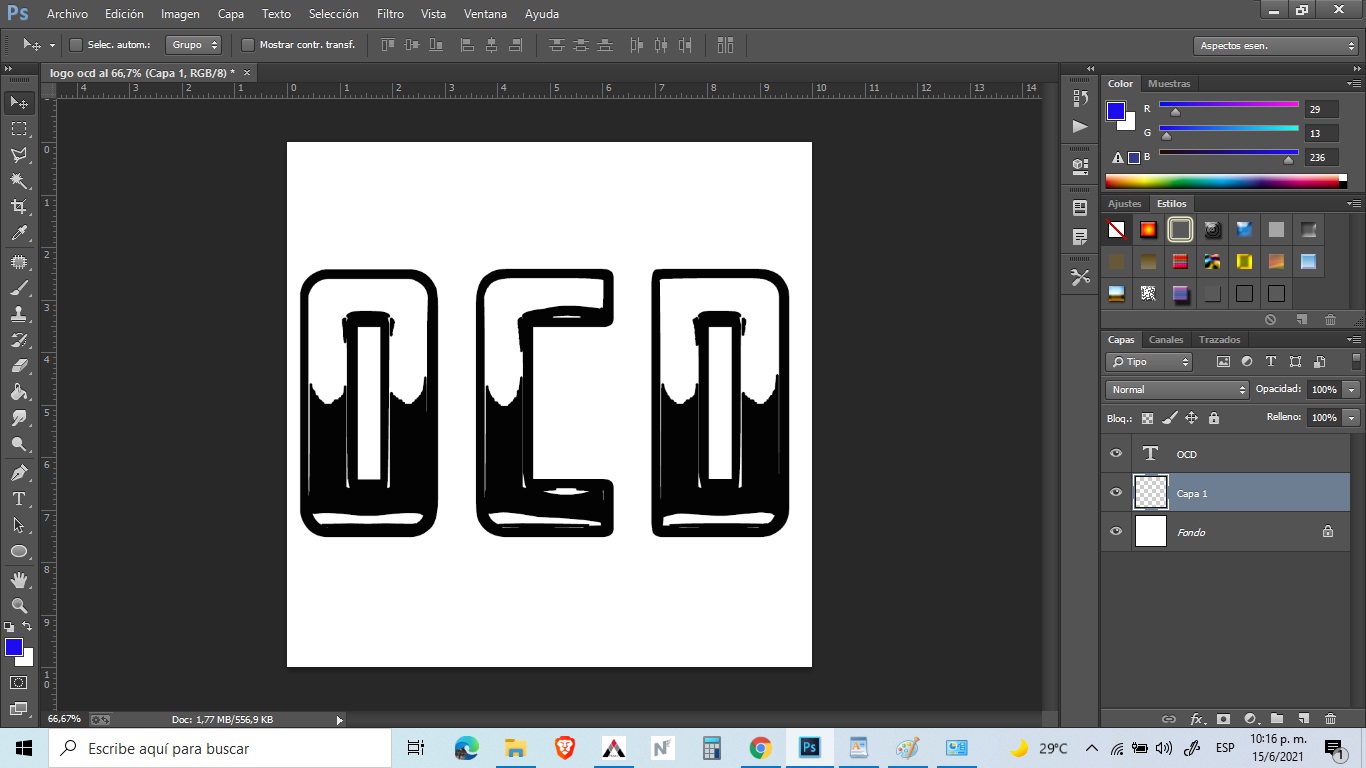Switch to the Canales tab

point(1166,340)
